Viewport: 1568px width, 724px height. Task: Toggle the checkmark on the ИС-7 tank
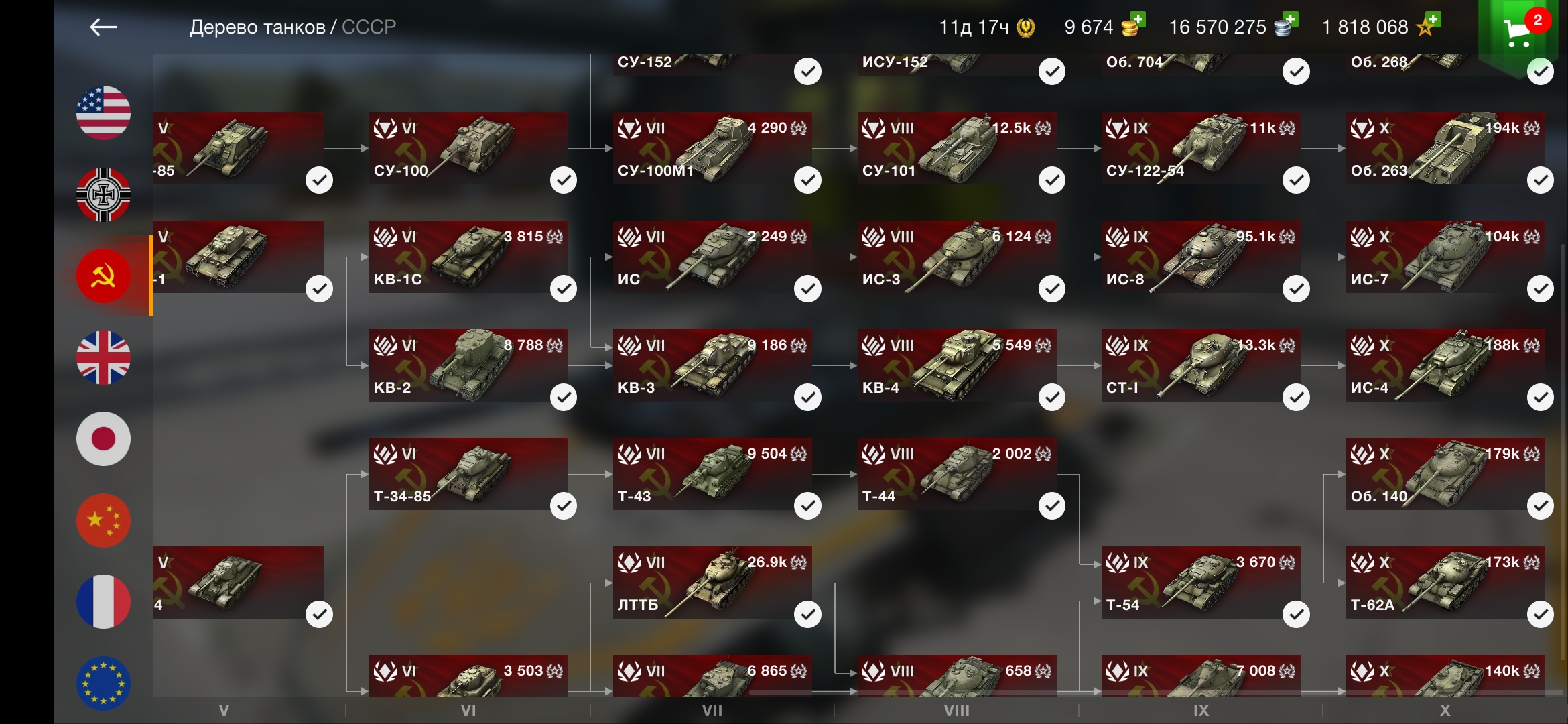point(1540,288)
